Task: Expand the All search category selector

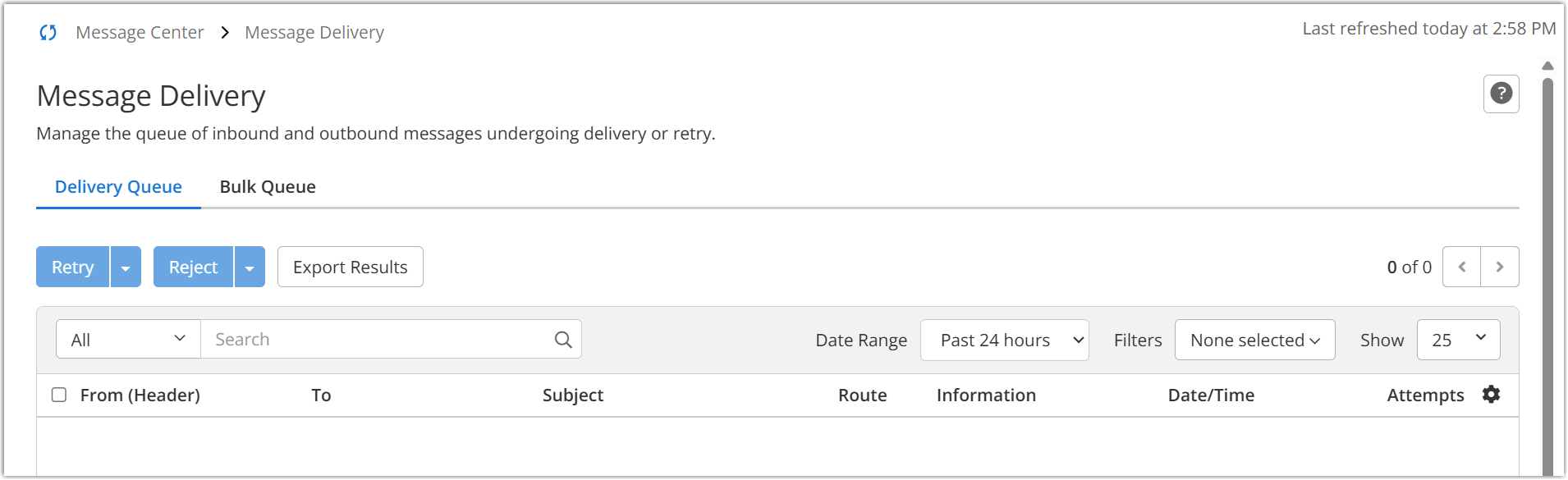Action: point(127,338)
